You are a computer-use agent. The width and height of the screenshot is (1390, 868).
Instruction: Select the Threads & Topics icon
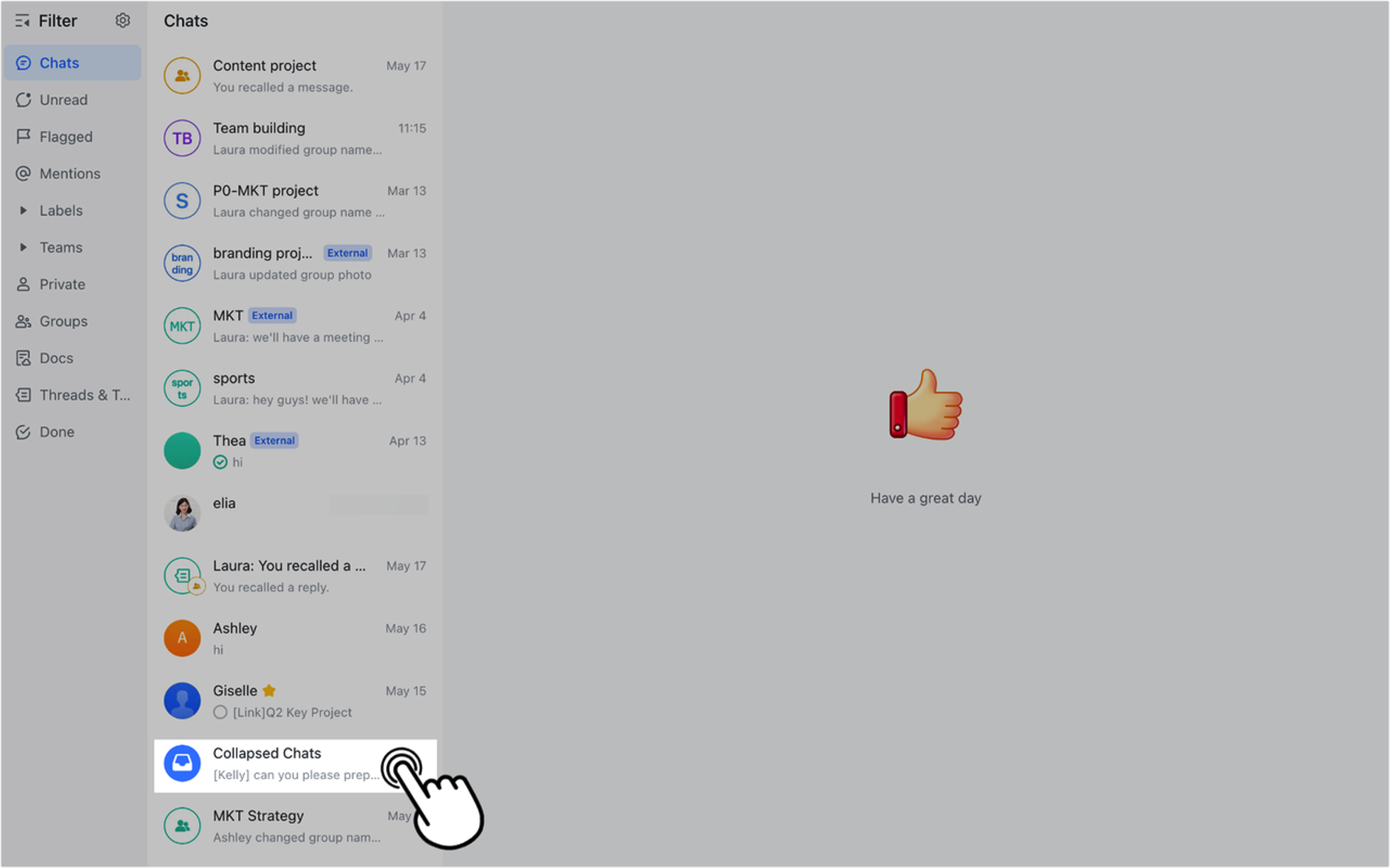click(23, 395)
